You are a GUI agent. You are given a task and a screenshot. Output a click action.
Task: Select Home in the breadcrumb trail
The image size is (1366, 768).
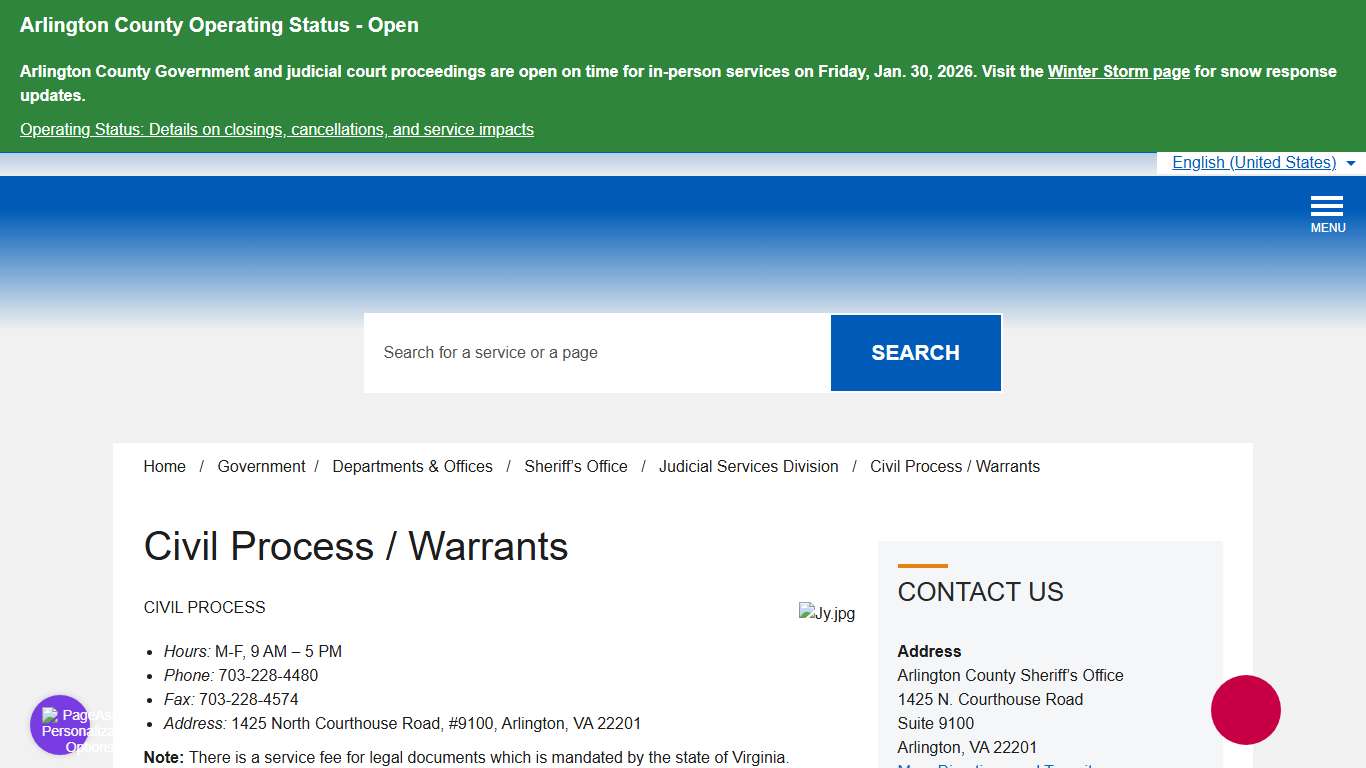click(x=164, y=466)
